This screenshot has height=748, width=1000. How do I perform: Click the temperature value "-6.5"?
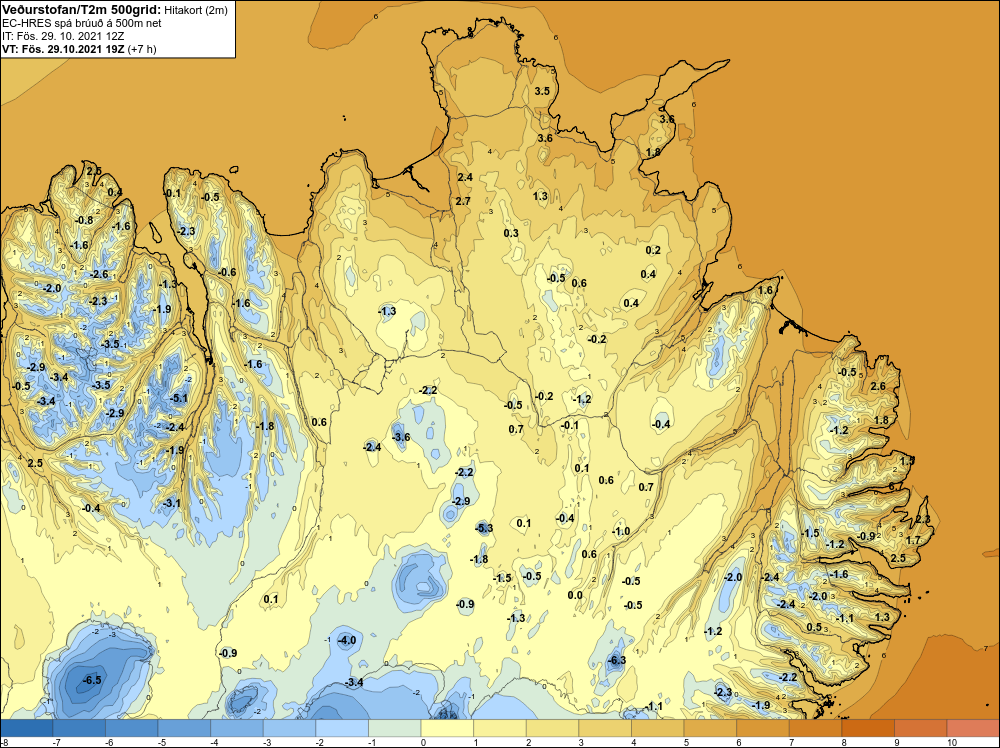click(92, 680)
